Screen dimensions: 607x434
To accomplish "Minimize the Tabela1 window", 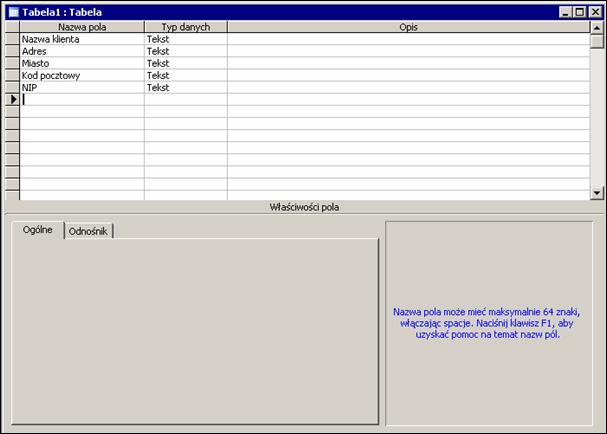I will (x=565, y=12).
